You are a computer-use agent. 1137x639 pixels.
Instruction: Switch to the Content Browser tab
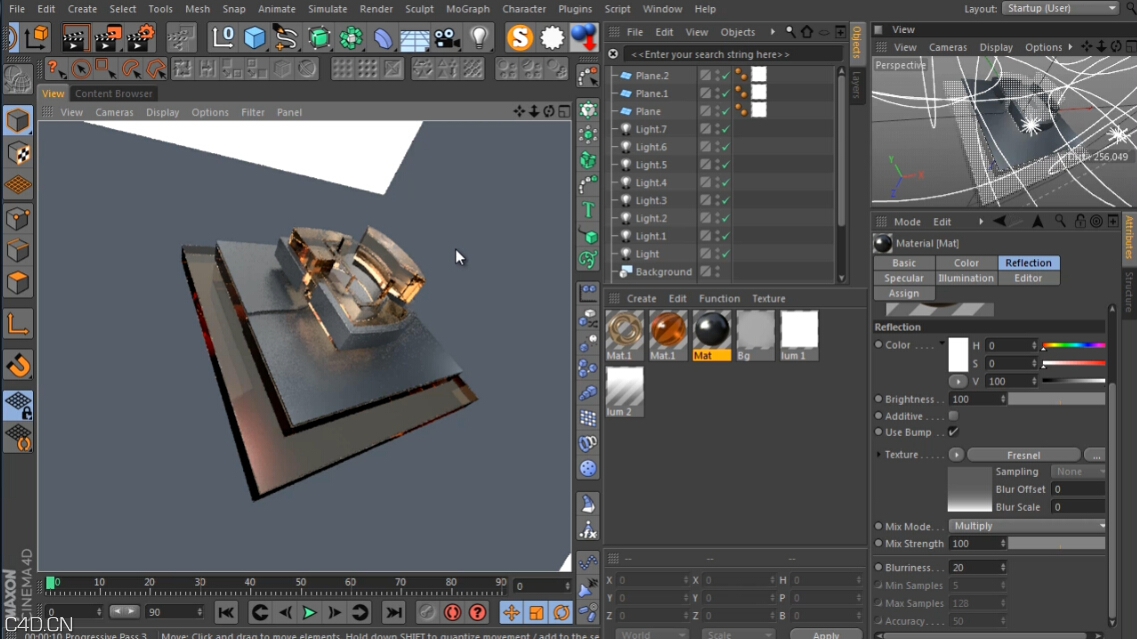tap(113, 94)
